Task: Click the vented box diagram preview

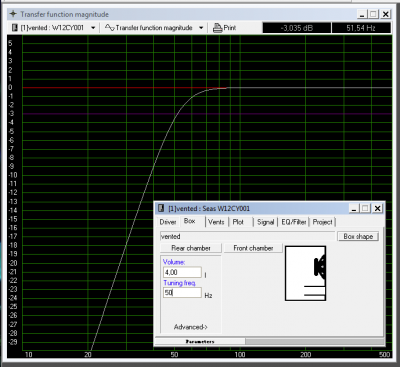Action: 305,273
